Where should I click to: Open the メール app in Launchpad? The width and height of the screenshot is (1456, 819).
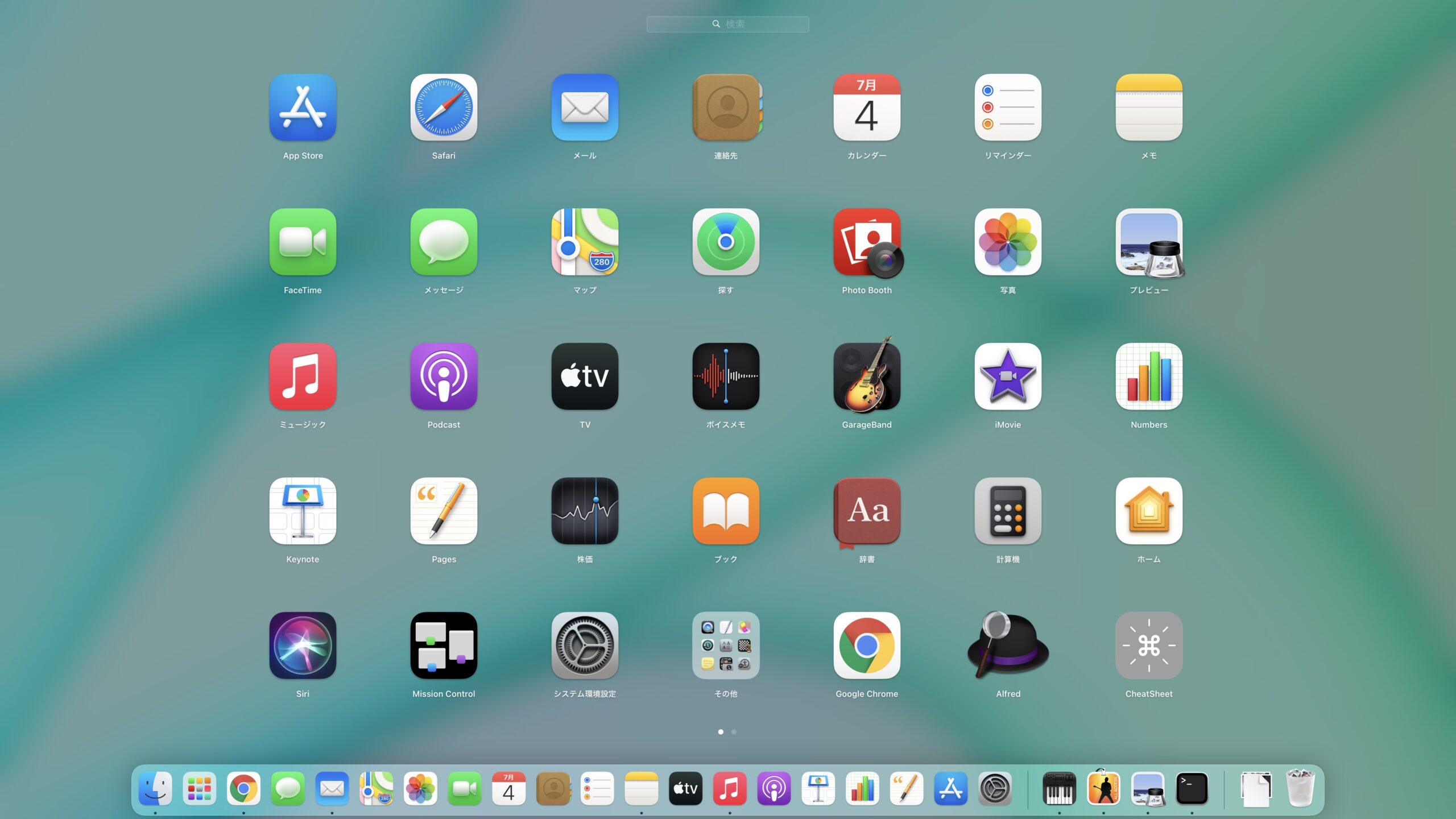(585, 107)
